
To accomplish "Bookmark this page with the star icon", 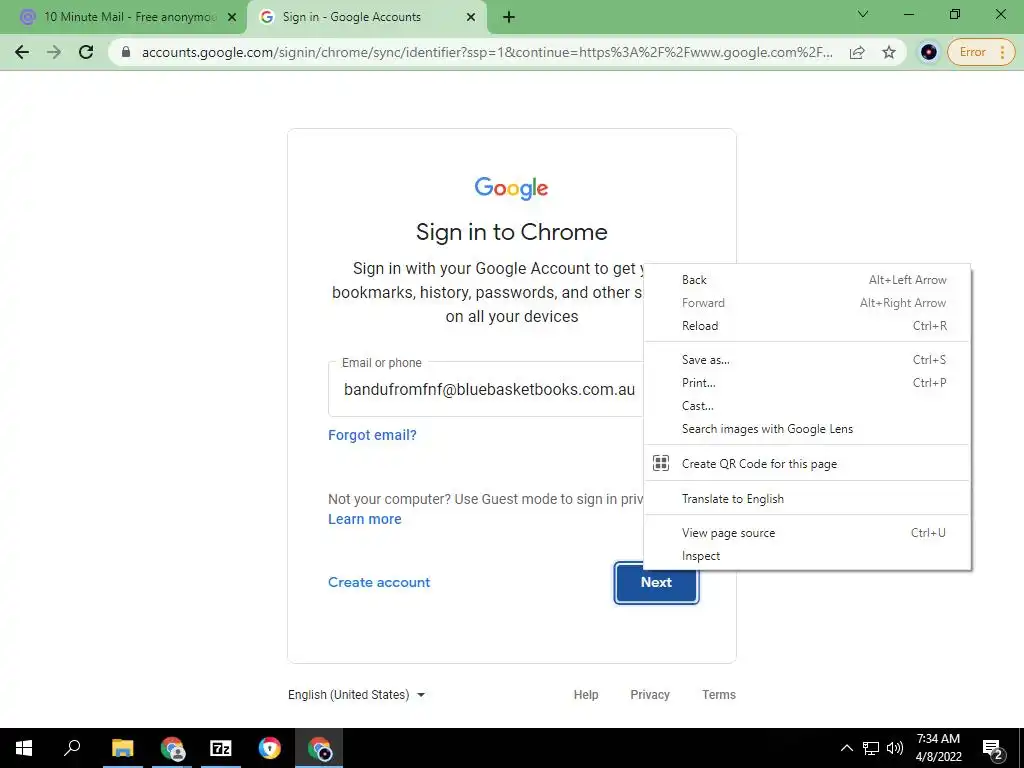I will pos(889,52).
